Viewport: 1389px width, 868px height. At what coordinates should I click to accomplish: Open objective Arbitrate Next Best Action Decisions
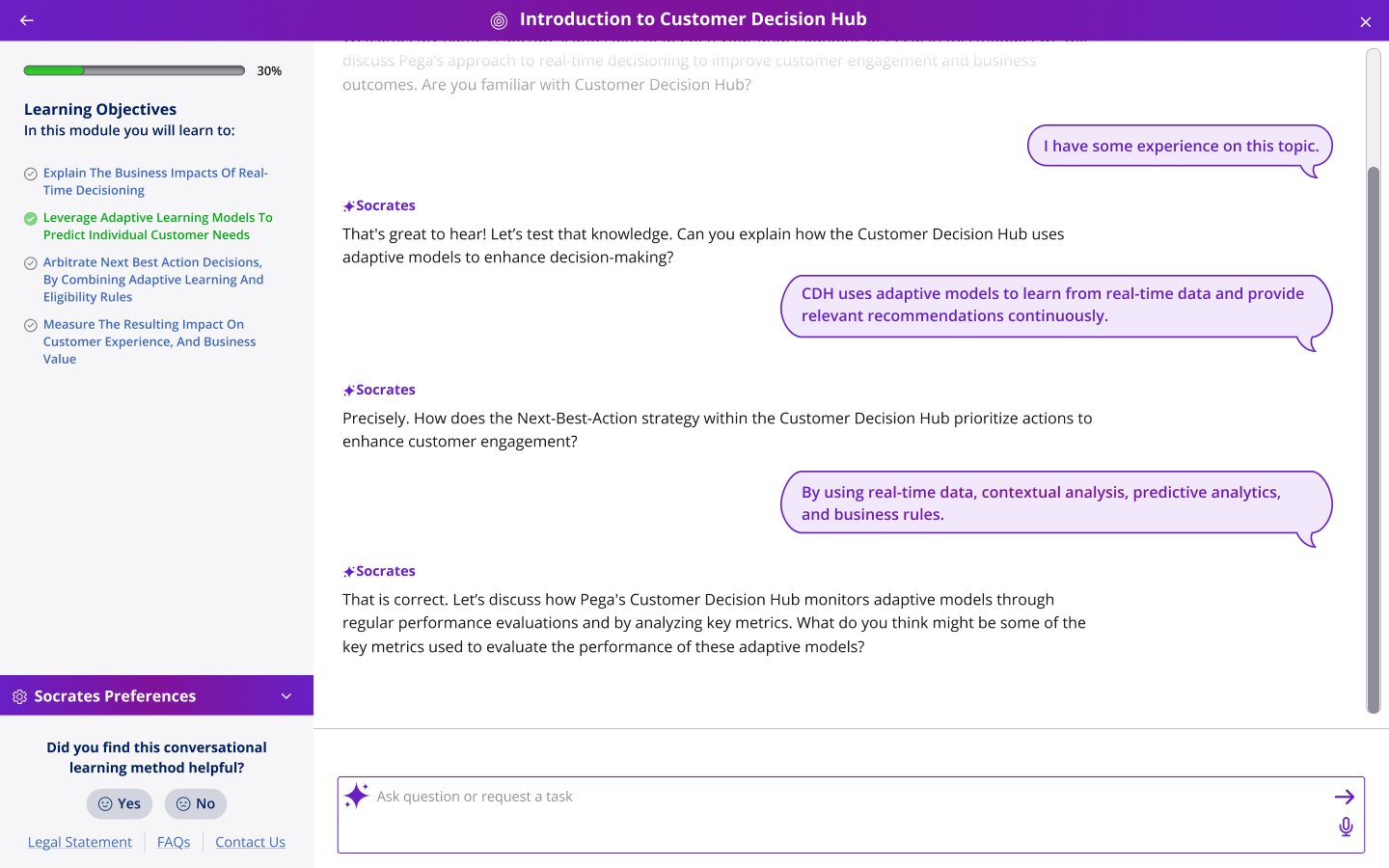(x=153, y=280)
